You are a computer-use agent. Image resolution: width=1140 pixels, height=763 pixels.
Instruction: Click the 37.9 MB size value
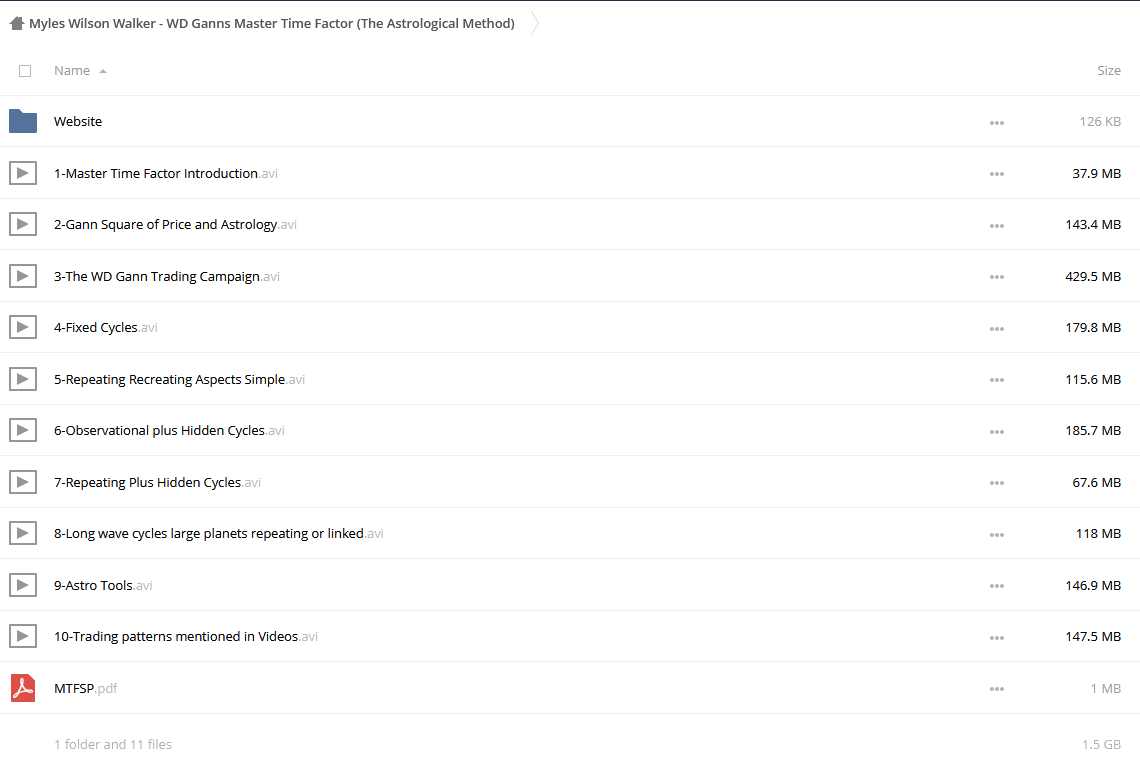point(1096,173)
